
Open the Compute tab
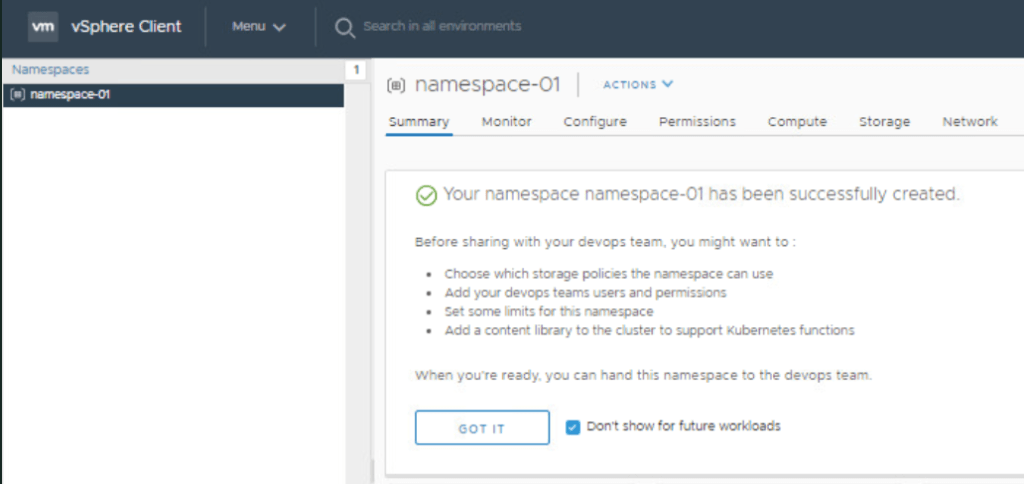pos(797,122)
